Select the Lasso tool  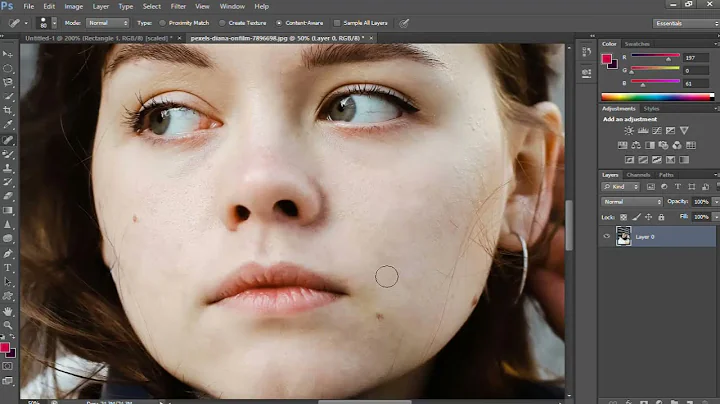(x=8, y=83)
